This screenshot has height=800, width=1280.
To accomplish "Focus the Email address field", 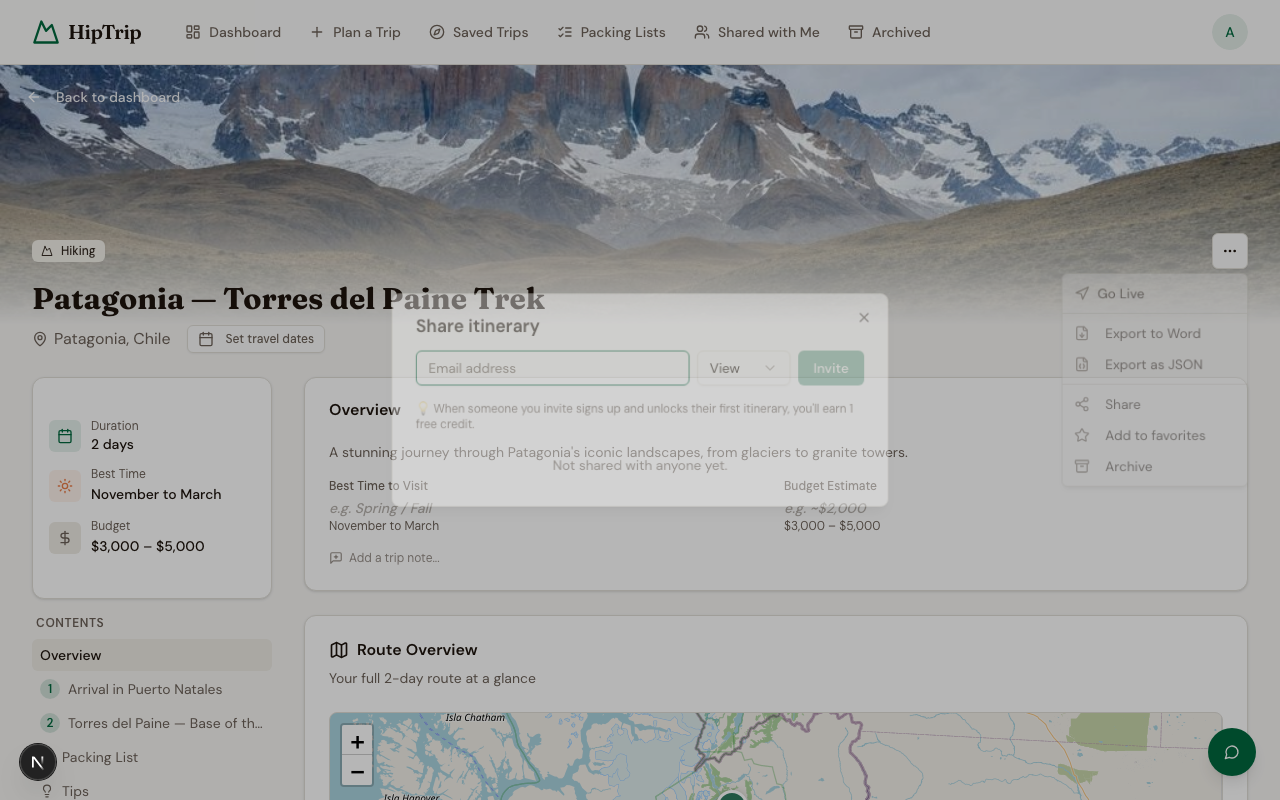I will coord(552,368).
